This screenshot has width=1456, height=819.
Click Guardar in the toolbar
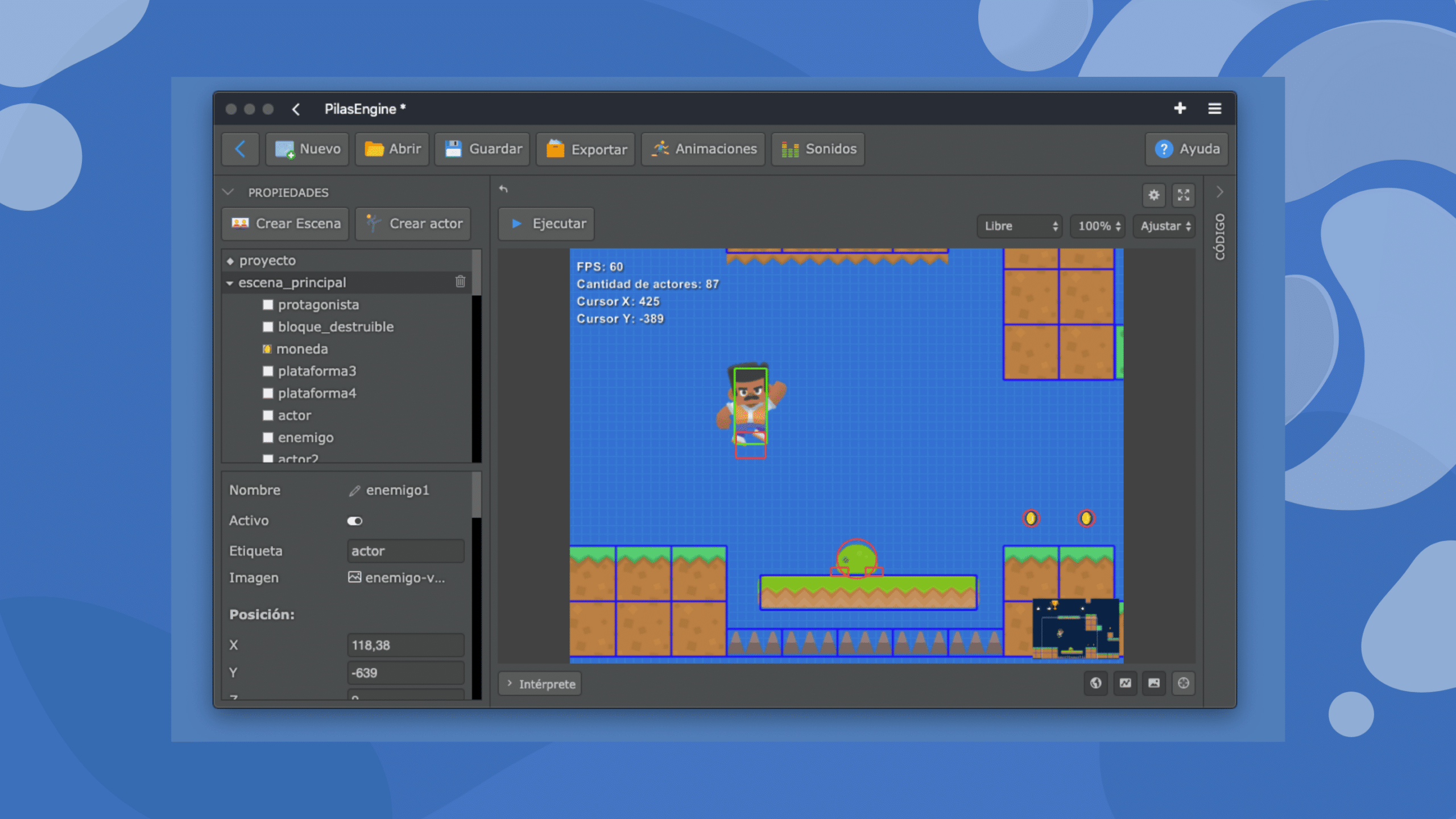pos(482,149)
